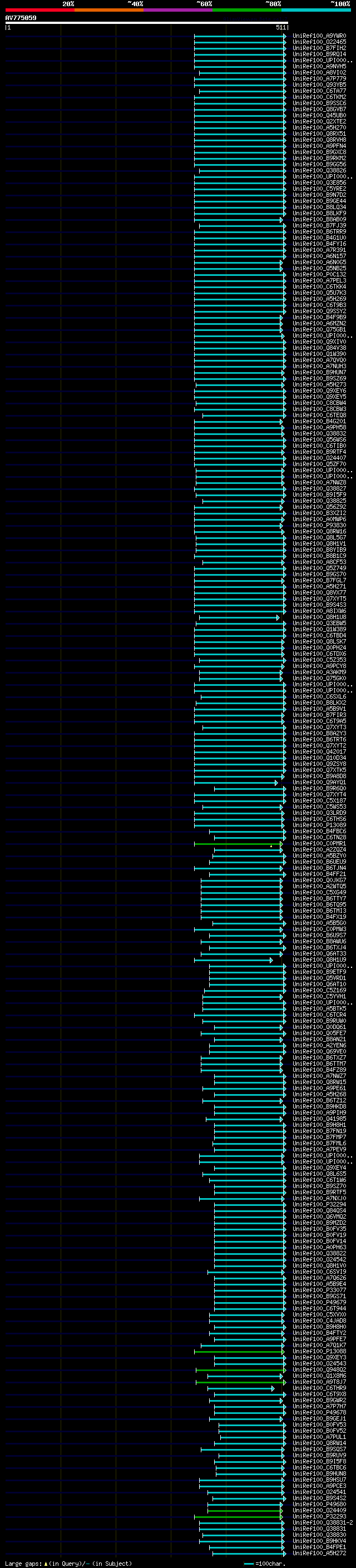356x1568 pixels.
Task: Click the UniRef100_B9GG56 label
Action: pos(319,164)
